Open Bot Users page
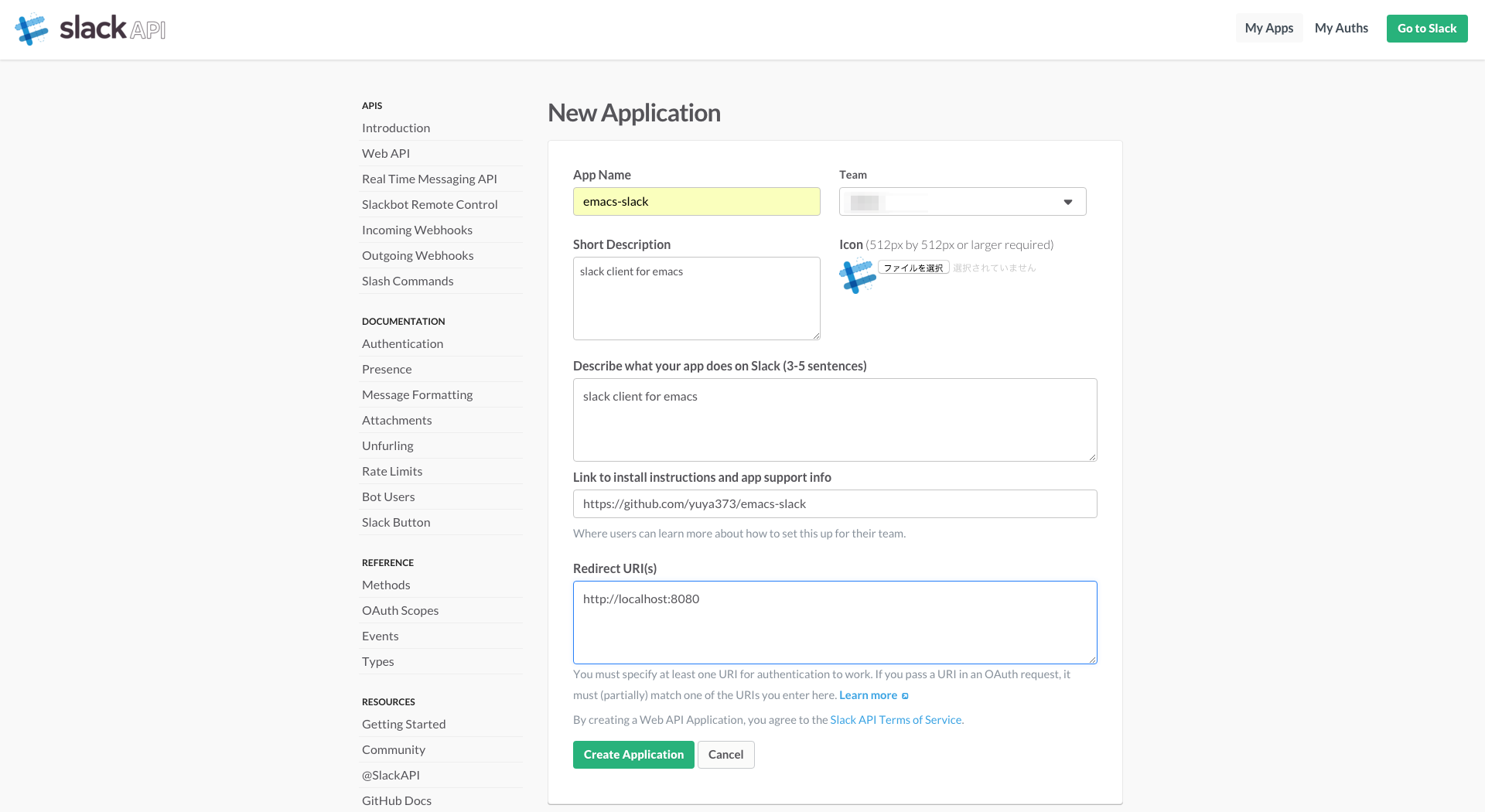Image resolution: width=1485 pixels, height=812 pixels. tap(388, 497)
